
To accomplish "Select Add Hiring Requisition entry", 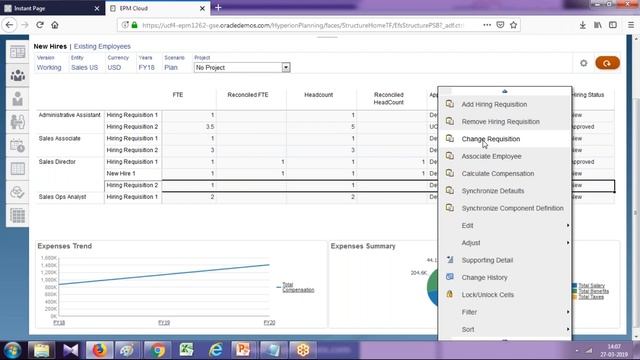I will [x=505, y=104].
